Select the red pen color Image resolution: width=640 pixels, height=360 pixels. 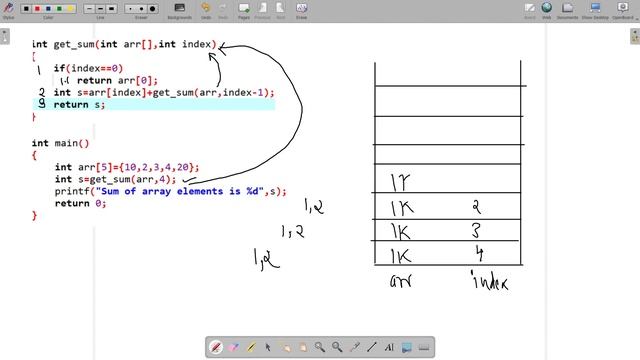37,9
